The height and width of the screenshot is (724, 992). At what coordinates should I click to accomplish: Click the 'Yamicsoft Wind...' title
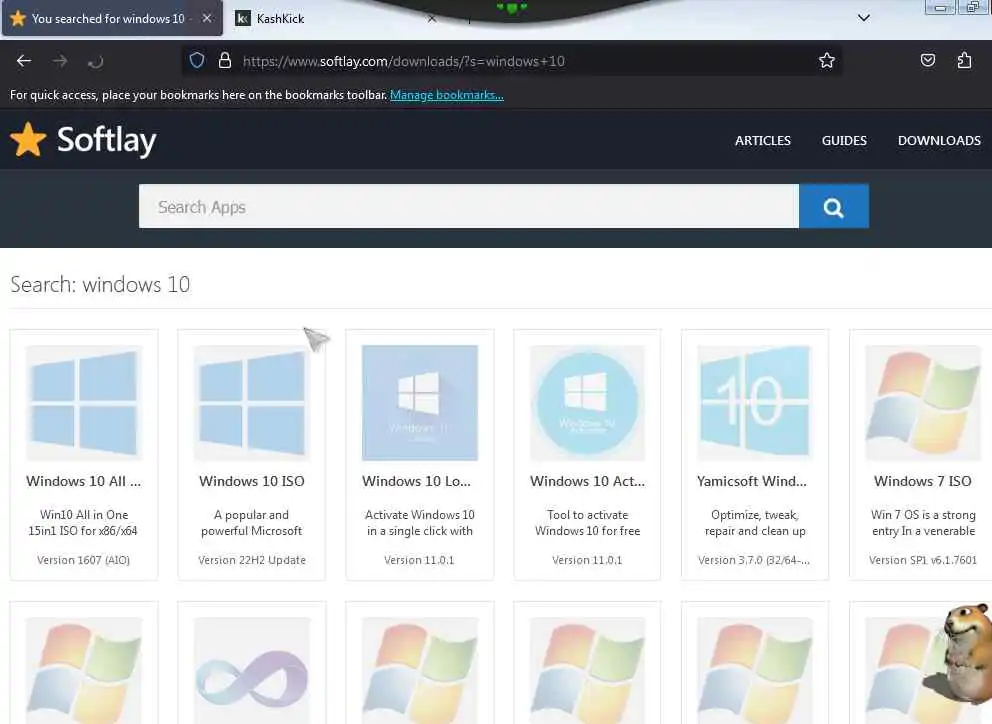point(752,481)
